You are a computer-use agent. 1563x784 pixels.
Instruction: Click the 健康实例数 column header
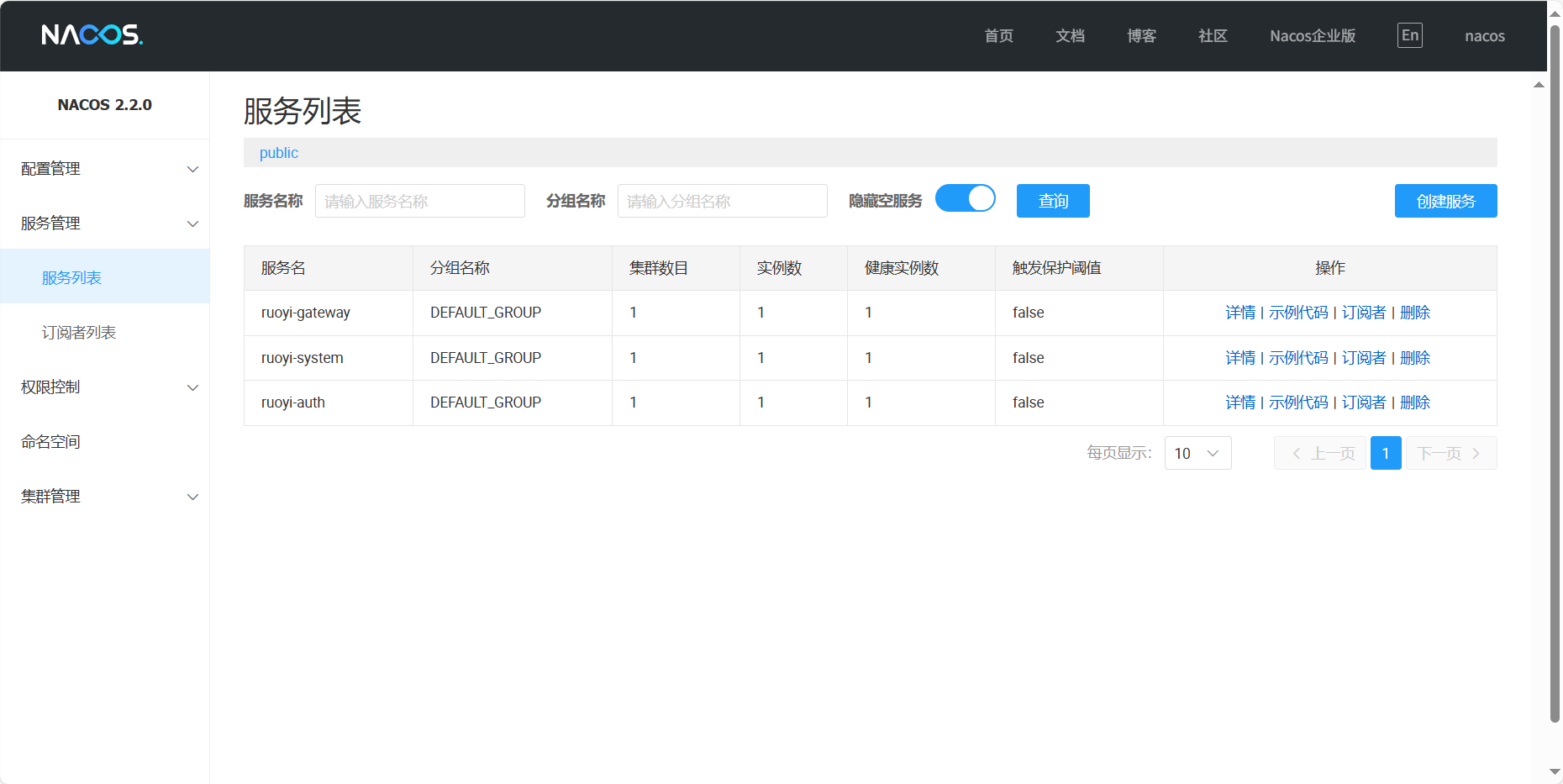pos(921,268)
